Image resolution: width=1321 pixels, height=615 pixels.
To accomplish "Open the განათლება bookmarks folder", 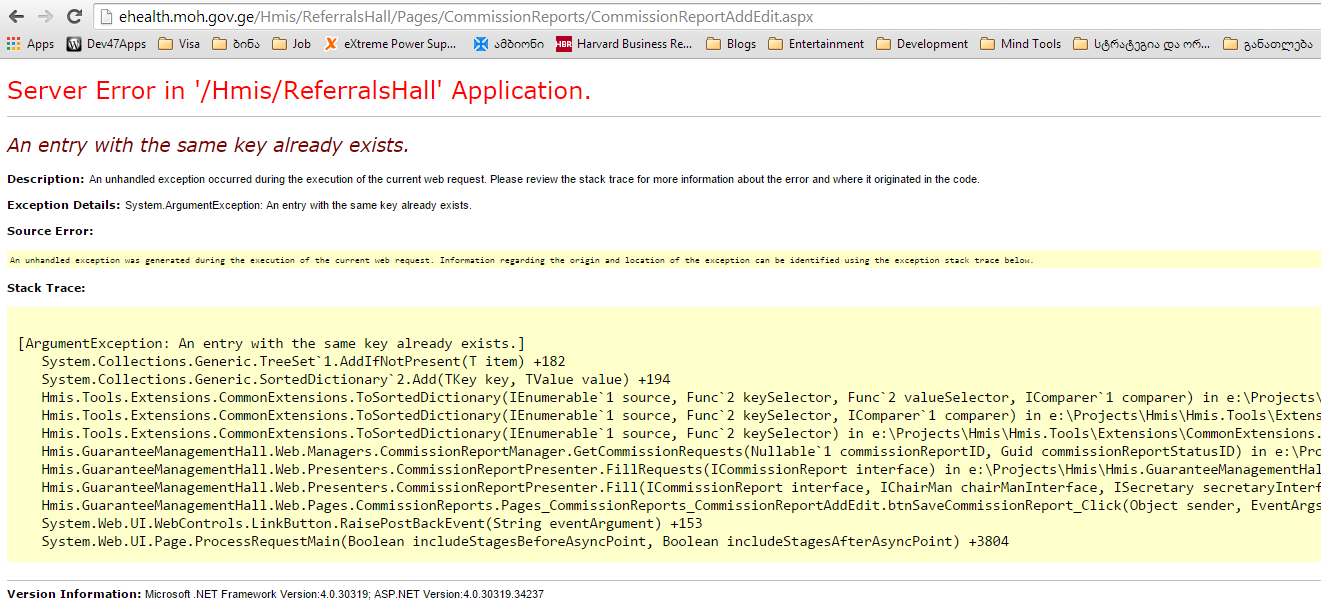I will pyautogui.click(x=1266, y=44).
